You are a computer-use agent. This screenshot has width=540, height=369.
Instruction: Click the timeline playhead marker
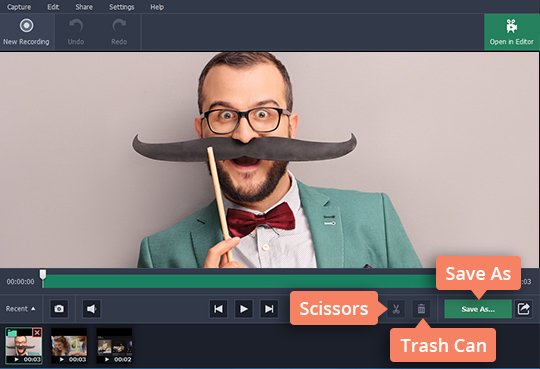click(x=43, y=275)
